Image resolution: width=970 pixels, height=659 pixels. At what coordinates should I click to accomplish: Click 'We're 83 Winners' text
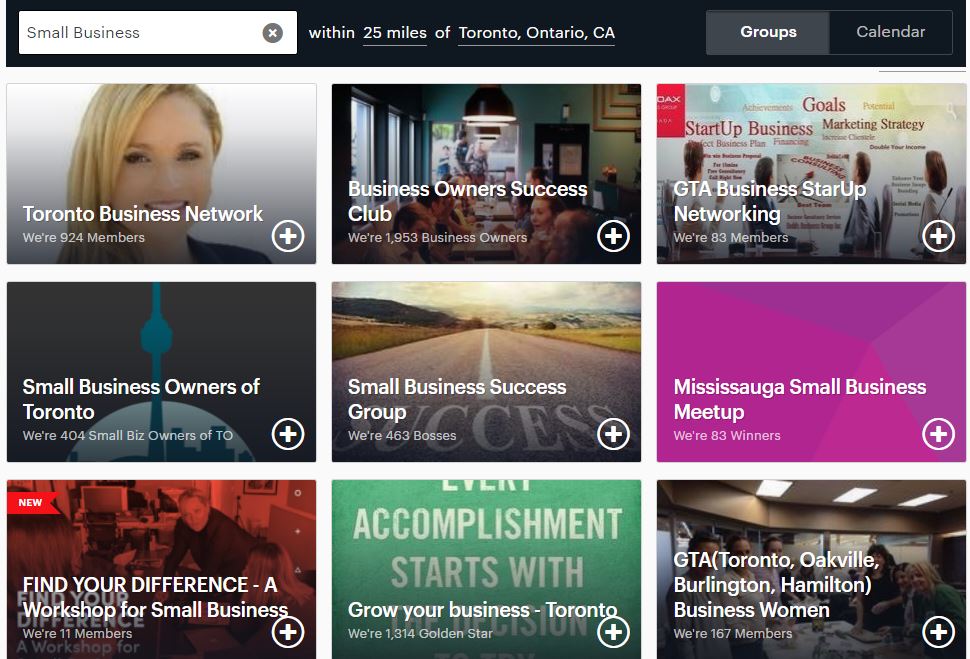(x=727, y=436)
